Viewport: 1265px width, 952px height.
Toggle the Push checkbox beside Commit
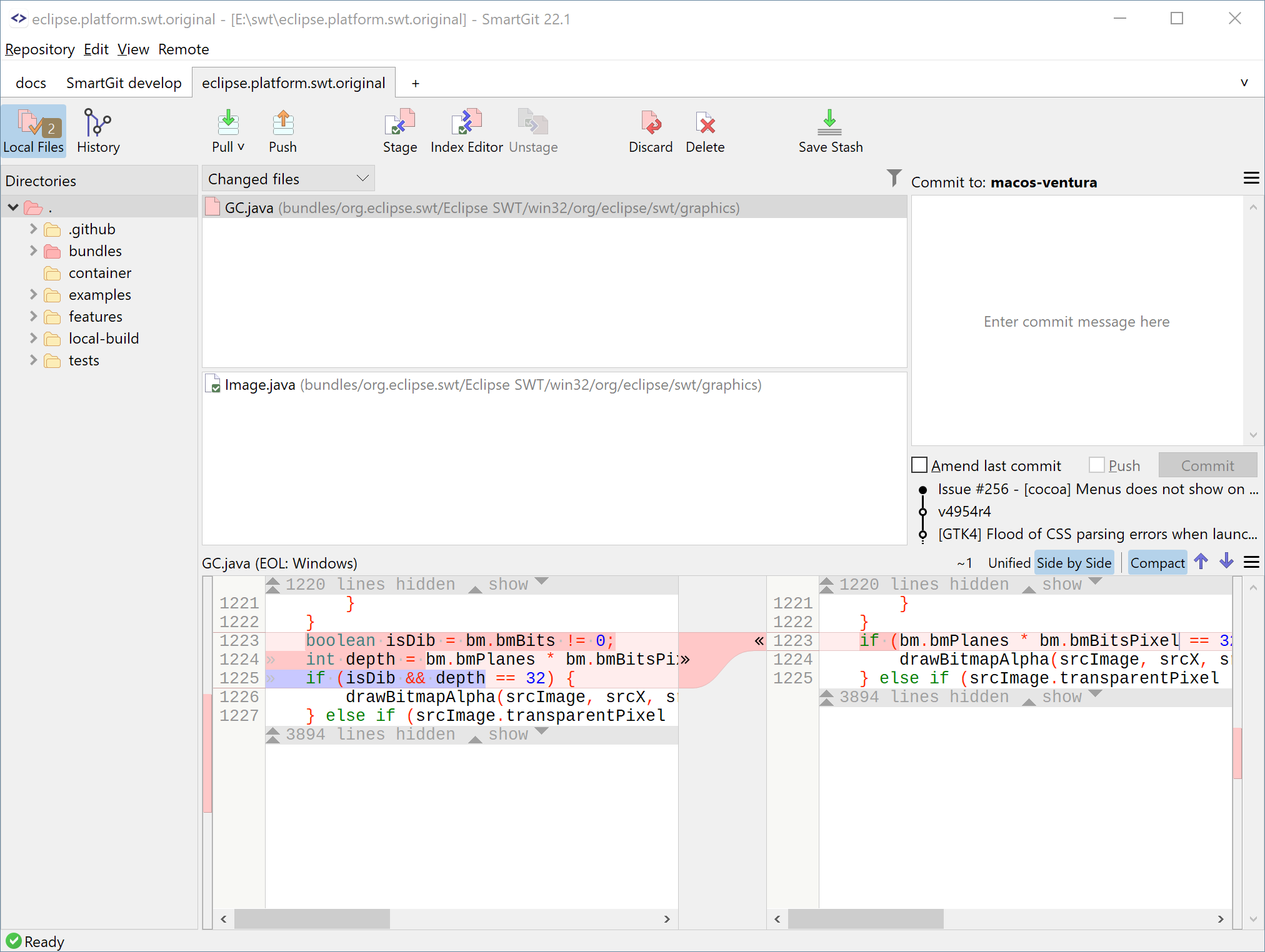click(1096, 465)
